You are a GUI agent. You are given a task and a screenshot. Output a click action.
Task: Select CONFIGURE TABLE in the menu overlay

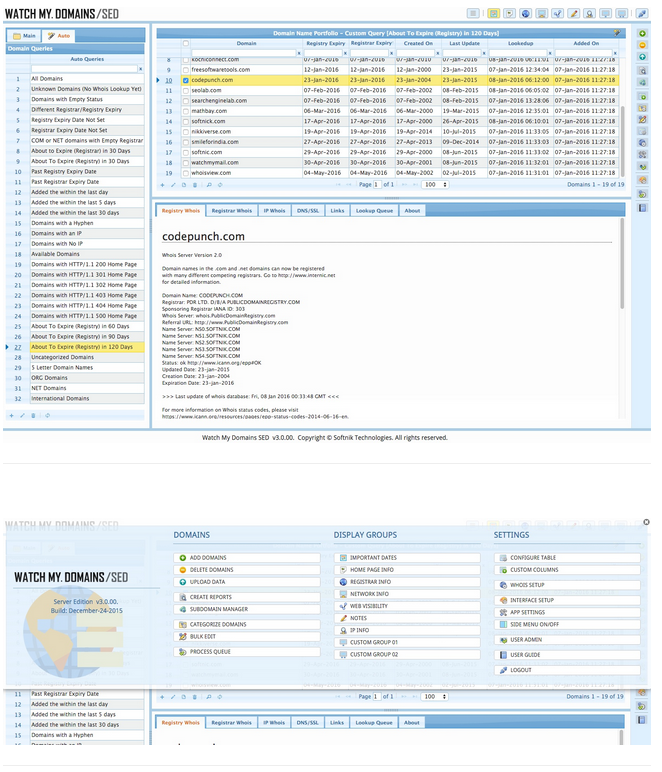coord(567,558)
